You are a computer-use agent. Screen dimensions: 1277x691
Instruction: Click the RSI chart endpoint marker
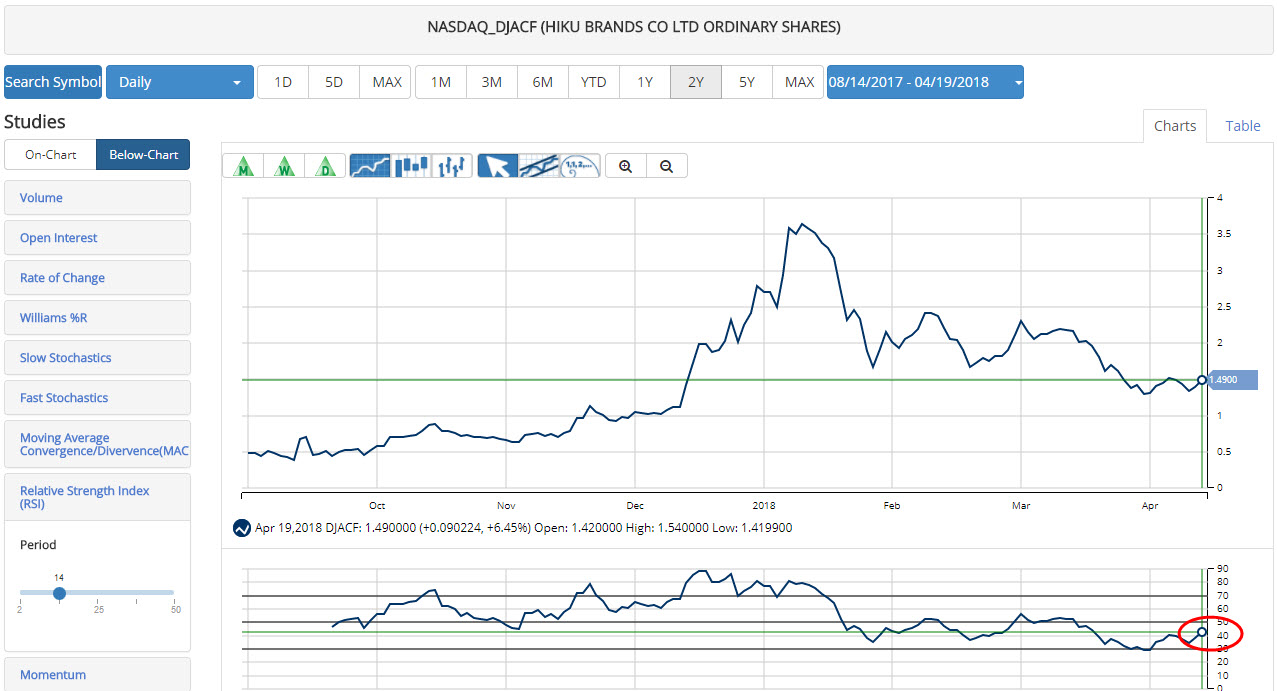tap(1202, 631)
